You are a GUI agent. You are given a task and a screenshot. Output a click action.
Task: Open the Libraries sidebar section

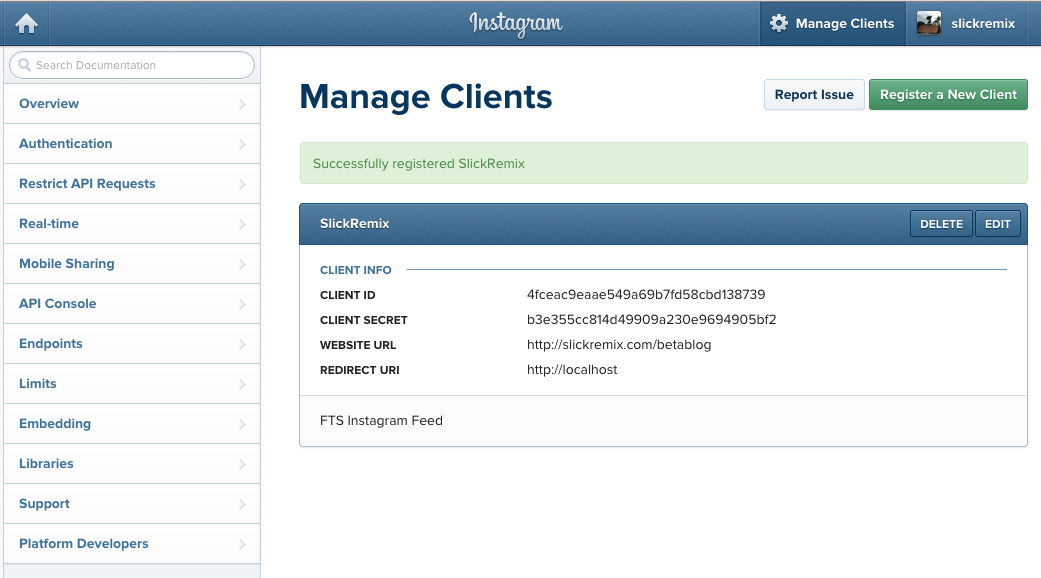tap(131, 464)
